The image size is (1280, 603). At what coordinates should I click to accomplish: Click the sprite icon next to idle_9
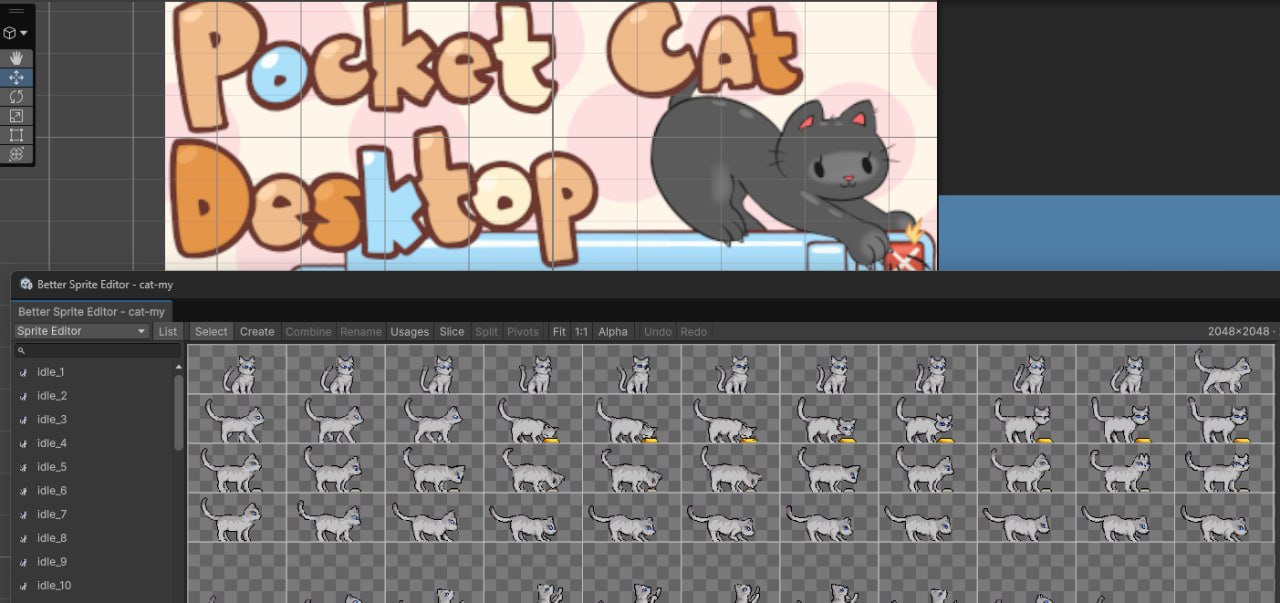(x=23, y=562)
